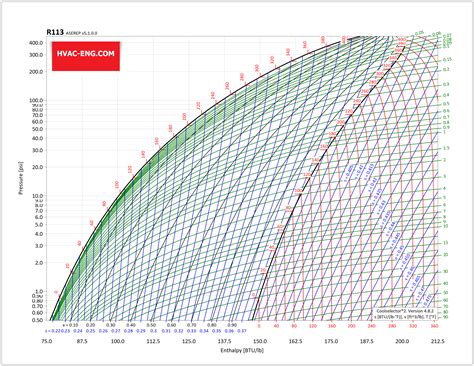Image resolution: width=474 pixels, height=366 pixels.
Task: Select the 162.5 enthalpy axis label
Action: click(295, 341)
